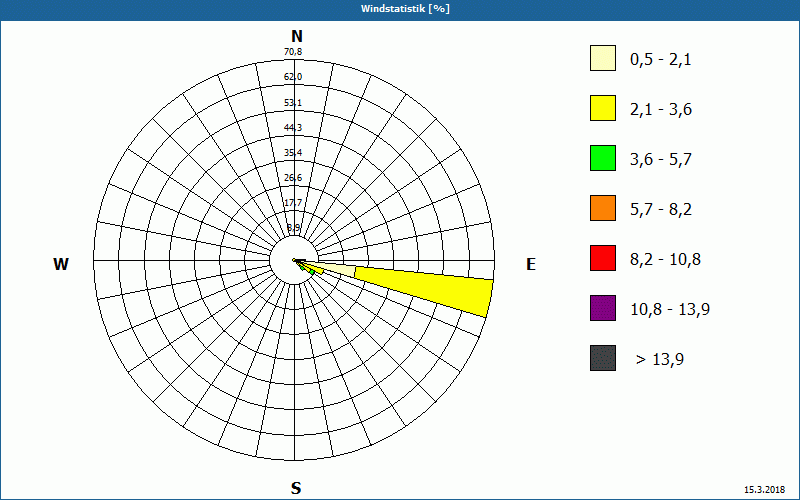This screenshot has height=500, width=800.
Task: Click the '2,1 - 3,6' legend label
Action: tap(661, 110)
